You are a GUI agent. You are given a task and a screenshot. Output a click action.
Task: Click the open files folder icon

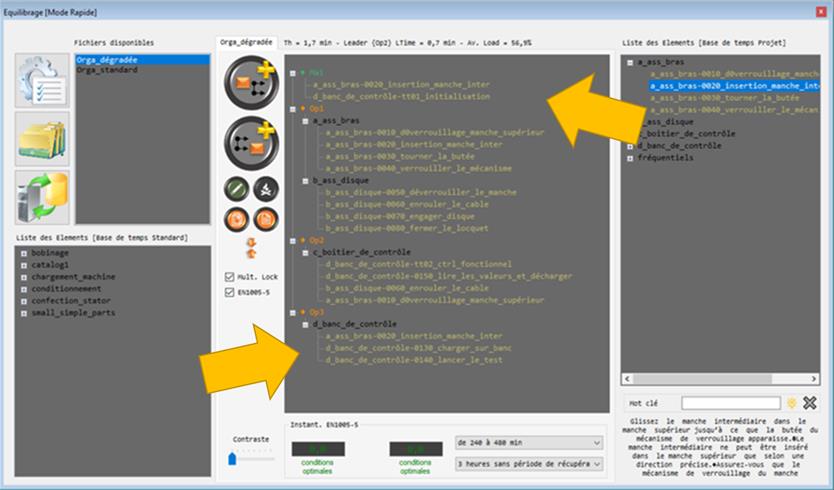tap(43, 139)
